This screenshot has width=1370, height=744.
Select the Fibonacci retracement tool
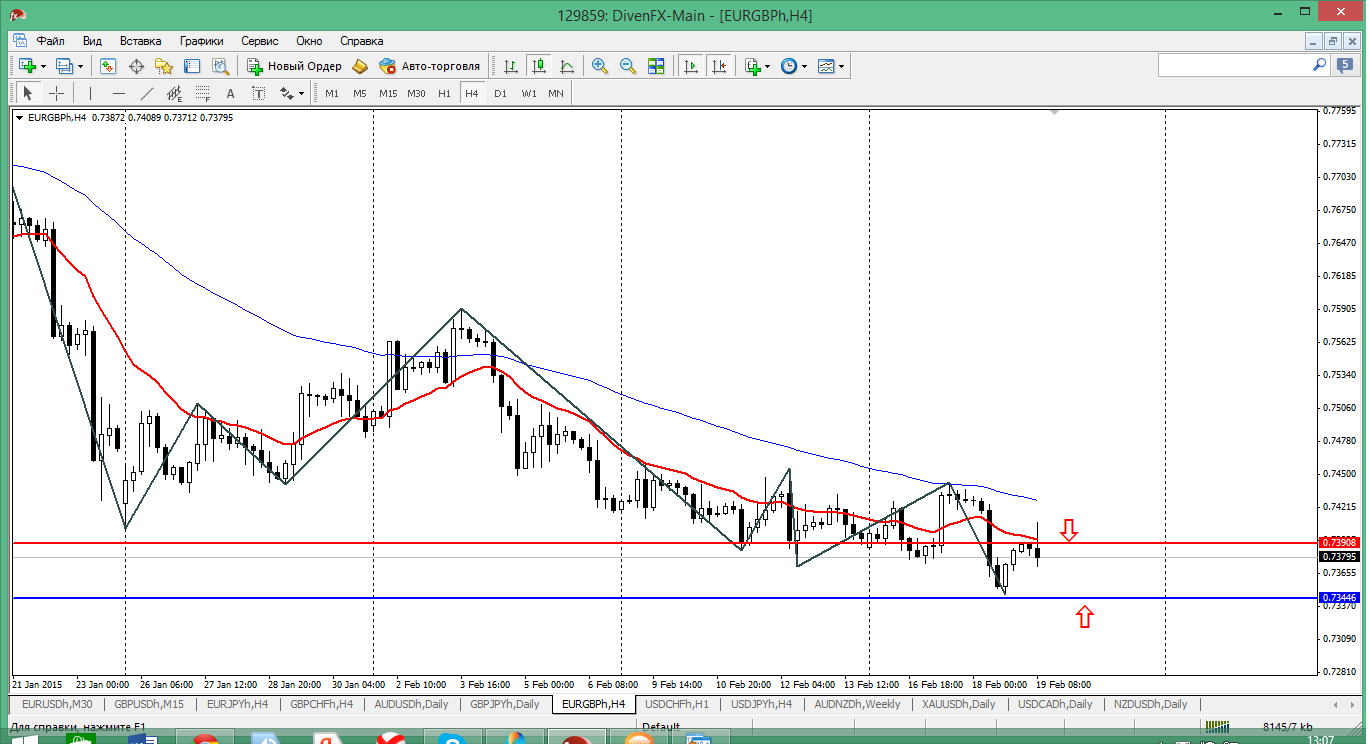point(202,93)
